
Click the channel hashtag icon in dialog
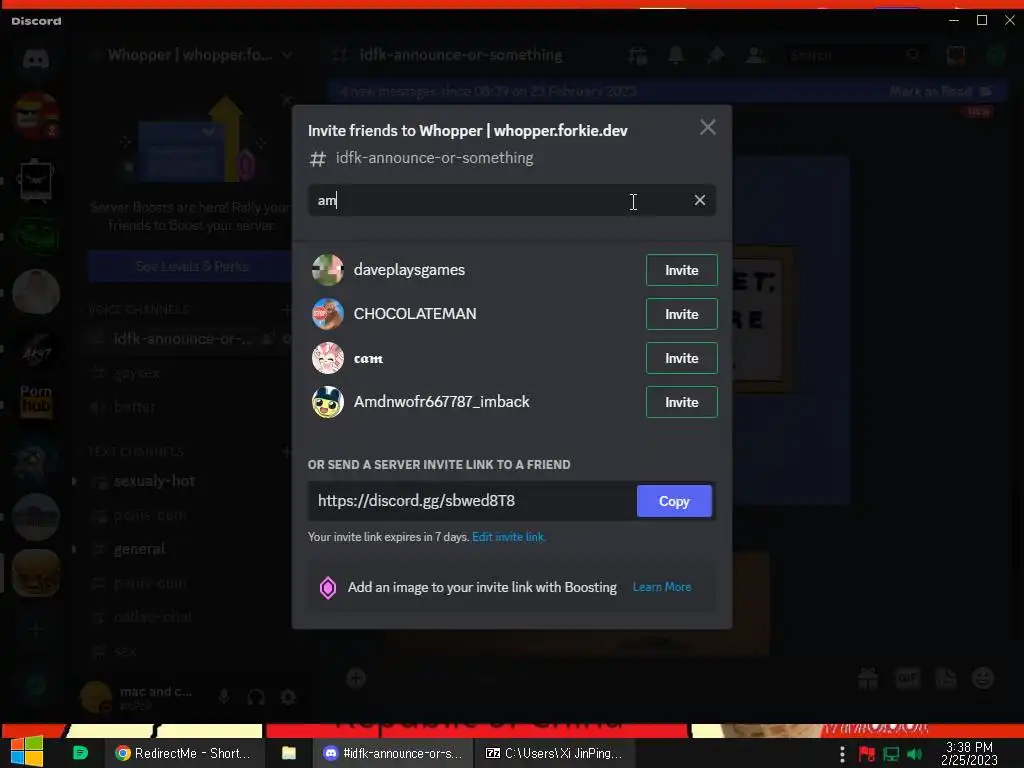click(x=317, y=159)
